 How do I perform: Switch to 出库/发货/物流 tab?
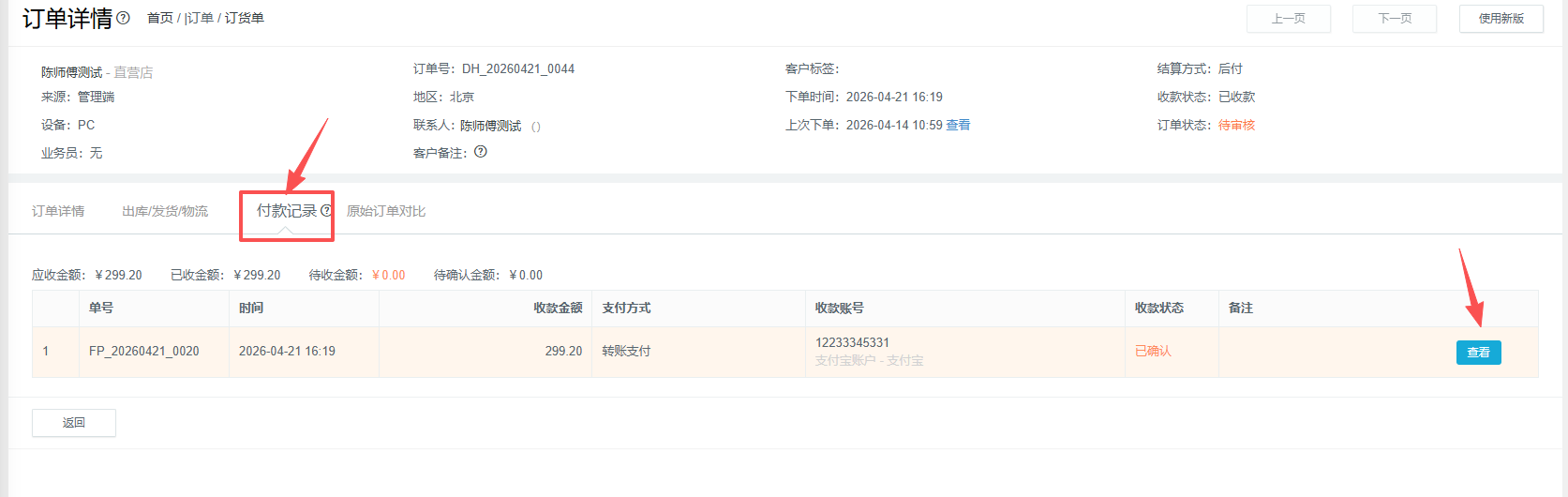tap(165, 211)
